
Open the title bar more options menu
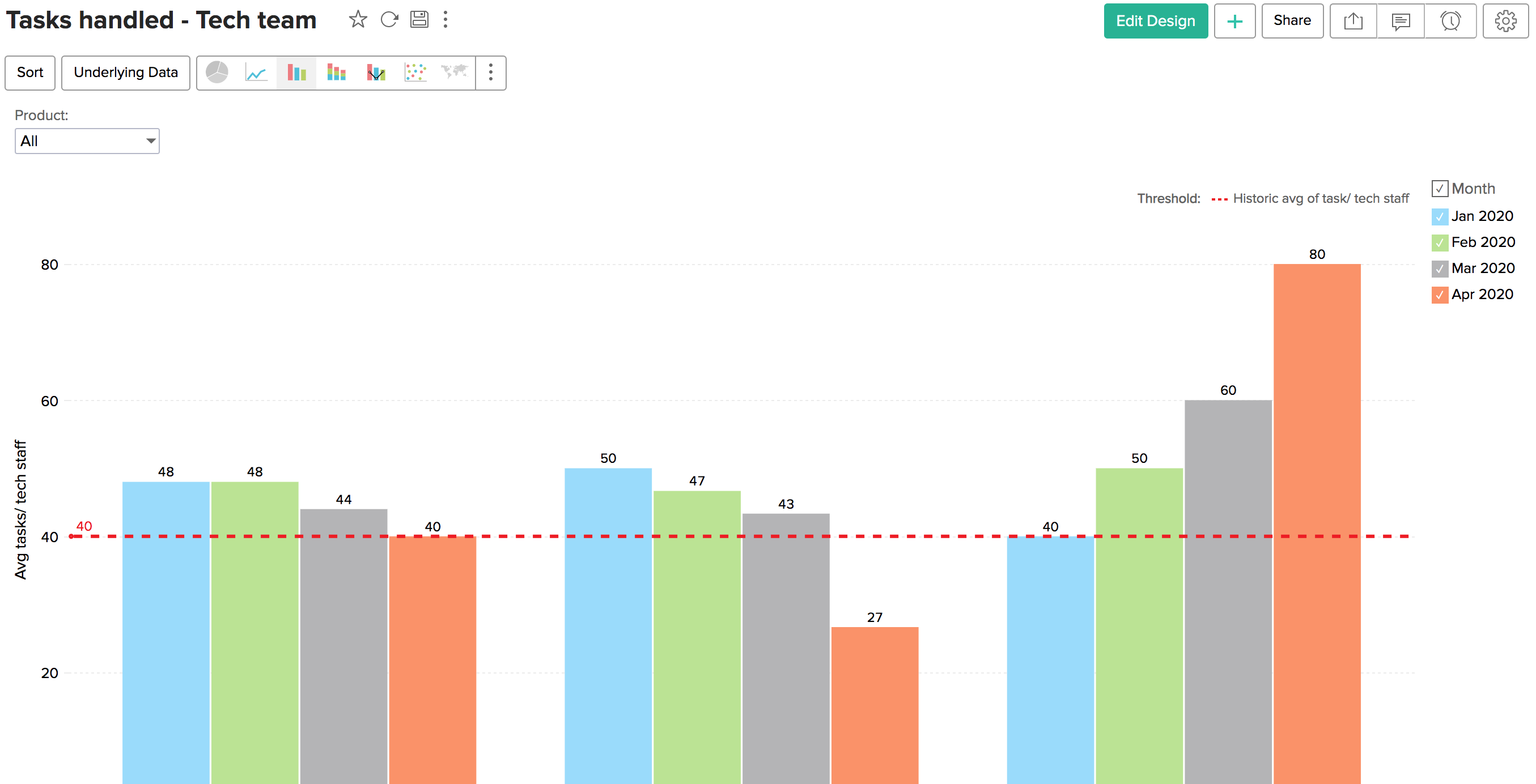[445, 20]
